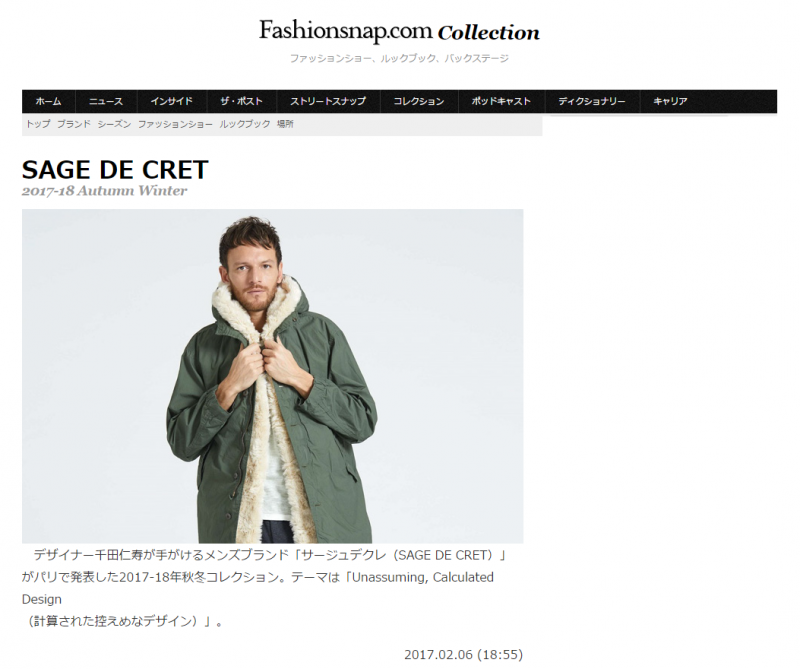Open the ニュース menu item
Image resolution: width=800 pixels, height=669 pixels.
click(x=106, y=101)
